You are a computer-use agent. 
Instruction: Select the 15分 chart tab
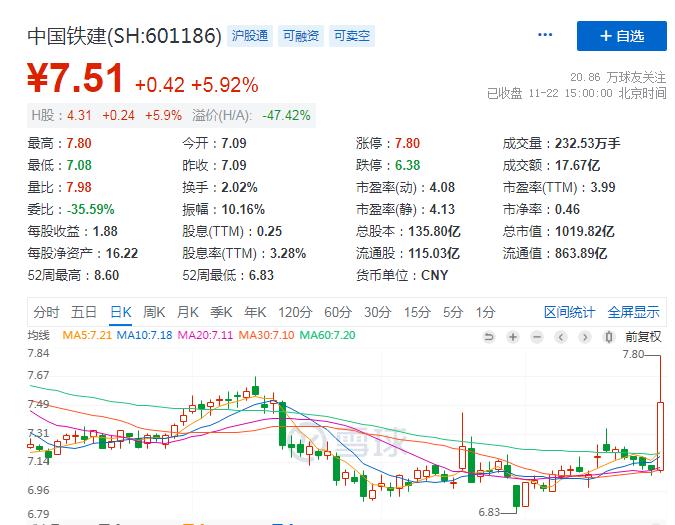tap(417, 312)
